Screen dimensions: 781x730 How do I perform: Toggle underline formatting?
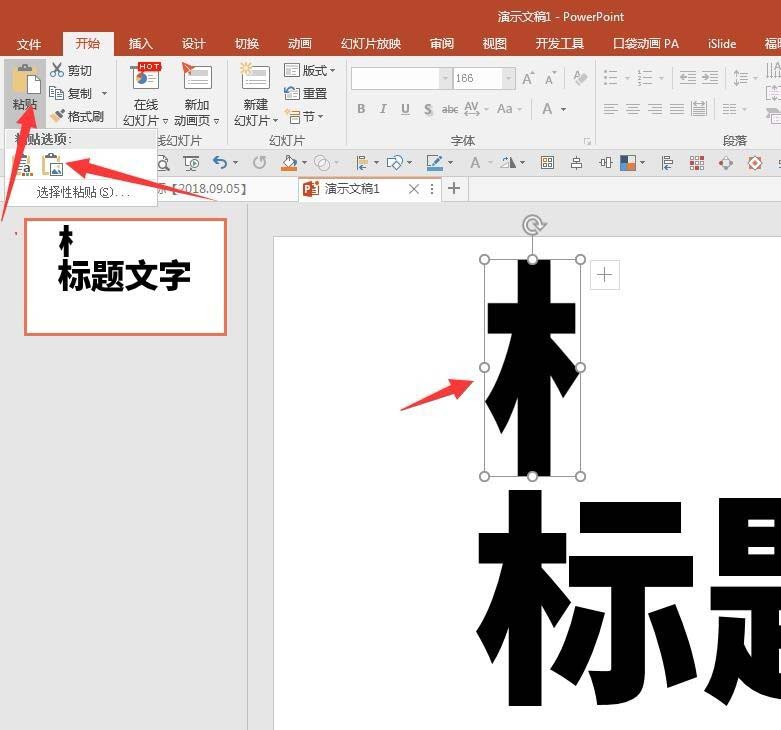coord(405,109)
